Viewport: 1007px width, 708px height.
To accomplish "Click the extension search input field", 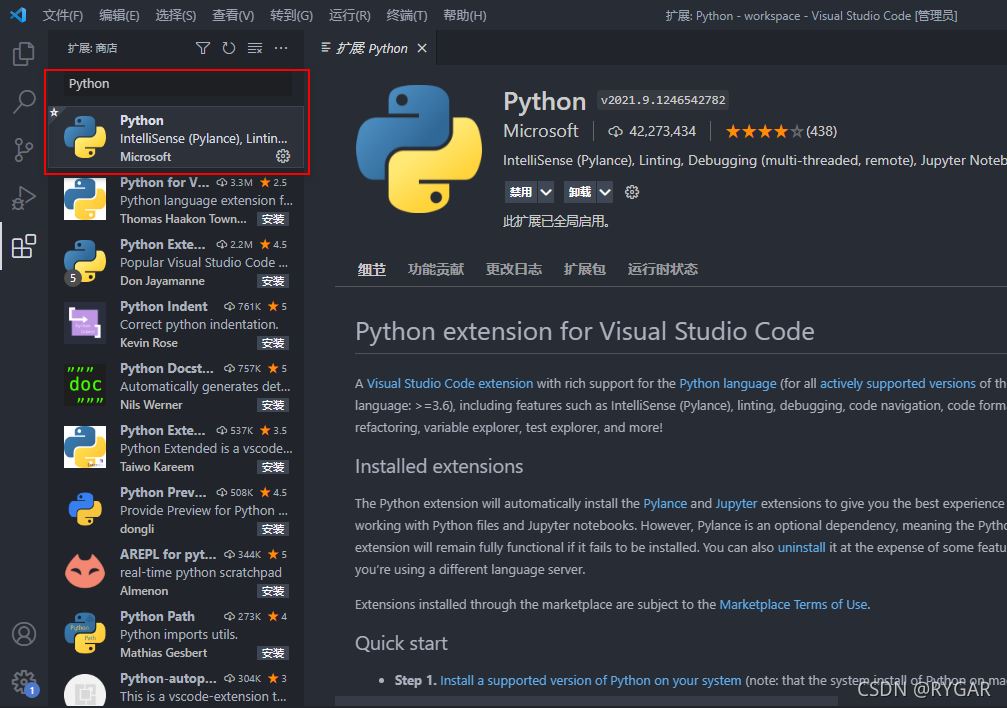I will (178, 84).
